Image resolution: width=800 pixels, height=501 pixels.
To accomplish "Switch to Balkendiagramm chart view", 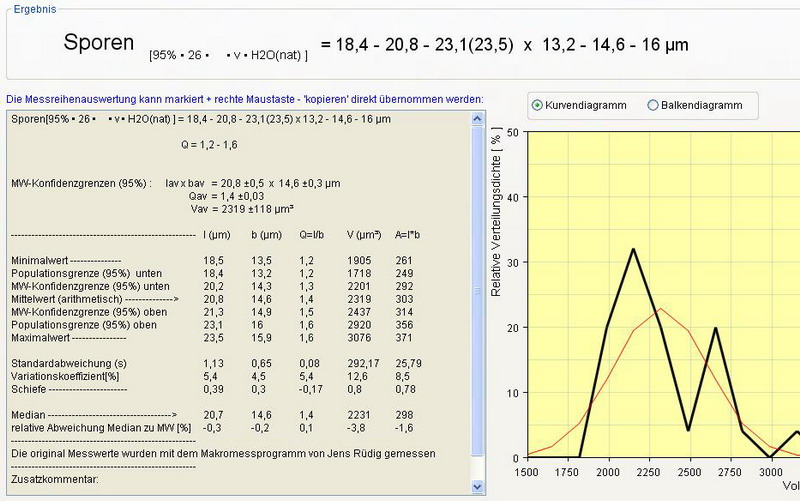I will tap(654, 105).
